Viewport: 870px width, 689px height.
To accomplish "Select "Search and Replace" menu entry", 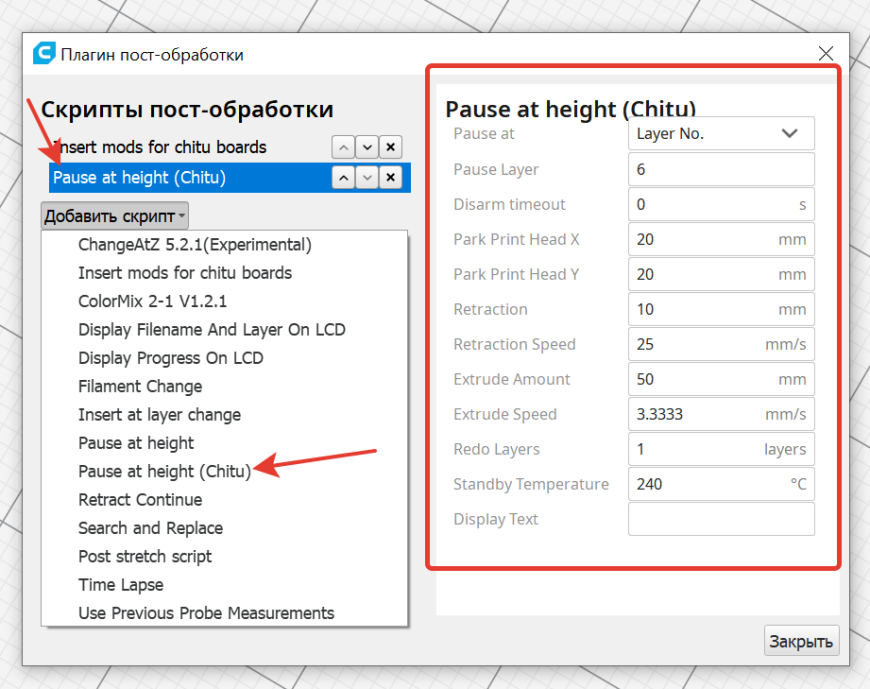I will click(150, 528).
